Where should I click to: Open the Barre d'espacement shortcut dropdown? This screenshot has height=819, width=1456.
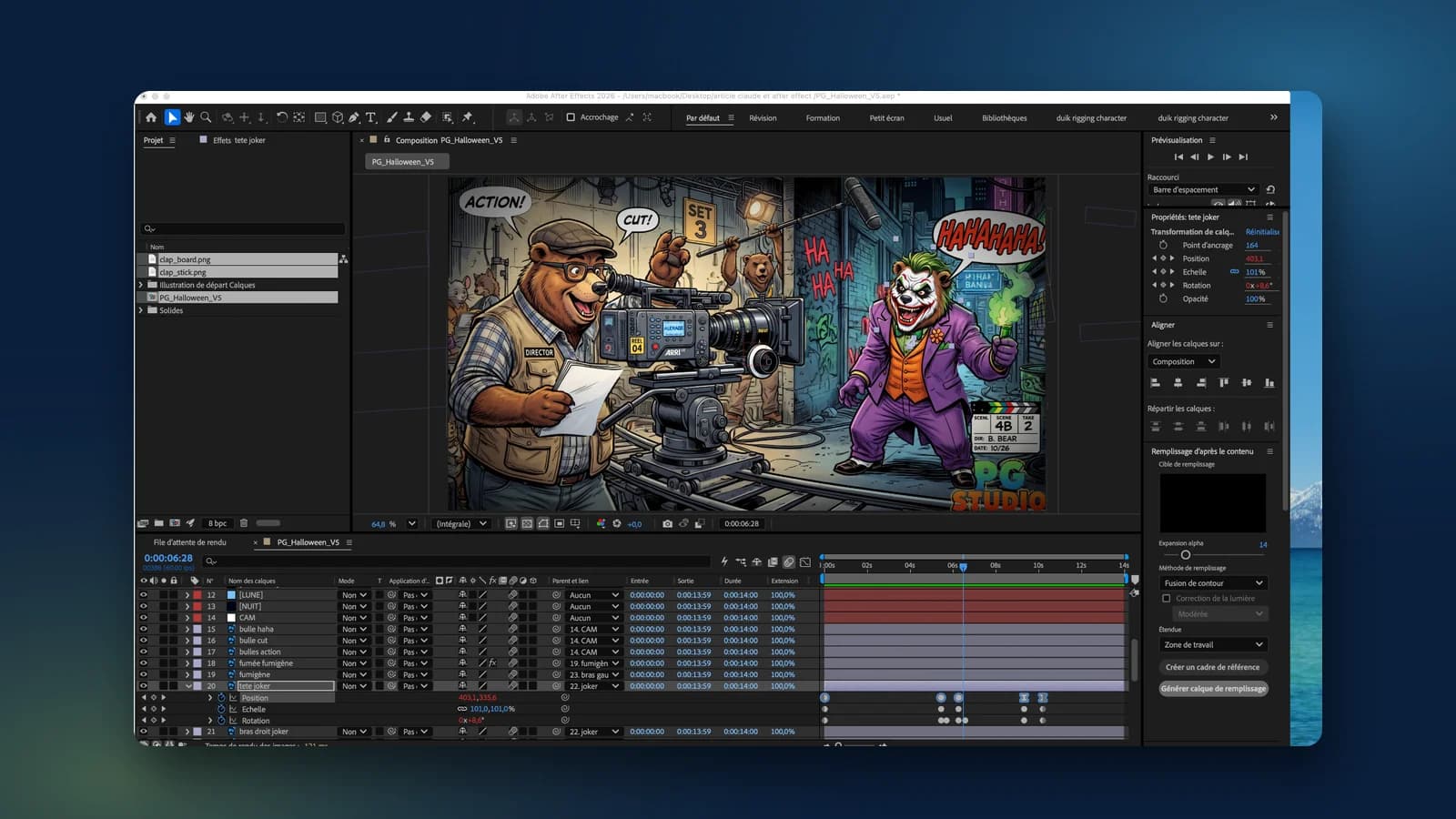coord(1204,190)
